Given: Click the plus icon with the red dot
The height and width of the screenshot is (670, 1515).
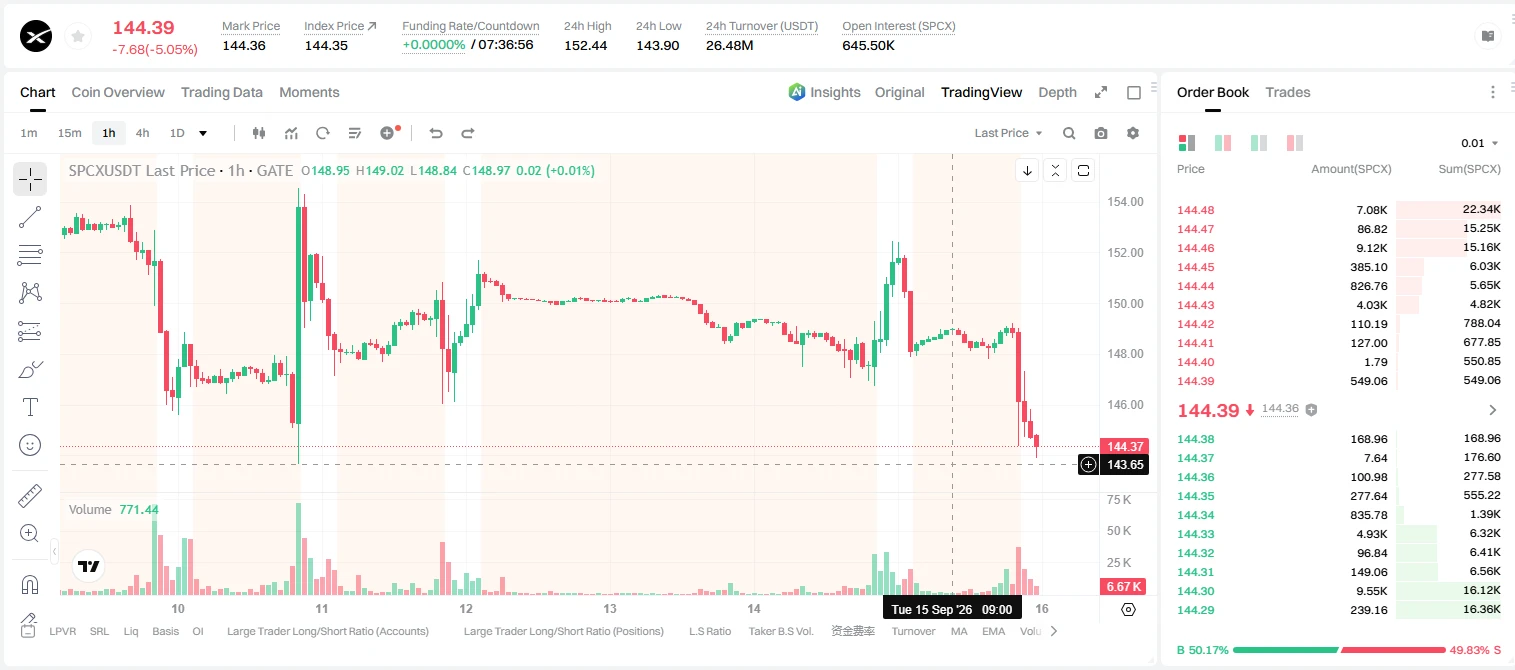Looking at the screenshot, I should click(389, 133).
